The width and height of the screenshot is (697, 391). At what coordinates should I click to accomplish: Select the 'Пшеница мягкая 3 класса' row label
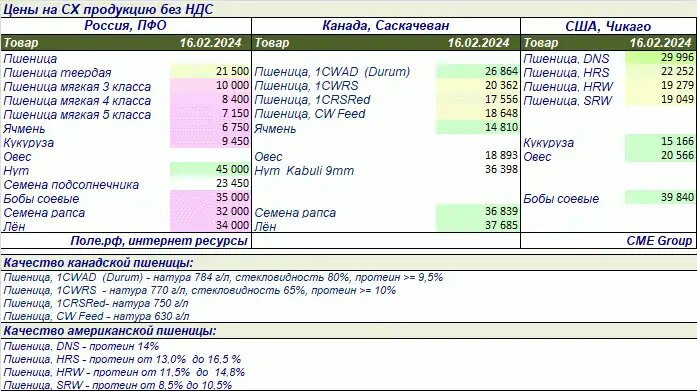77,87
